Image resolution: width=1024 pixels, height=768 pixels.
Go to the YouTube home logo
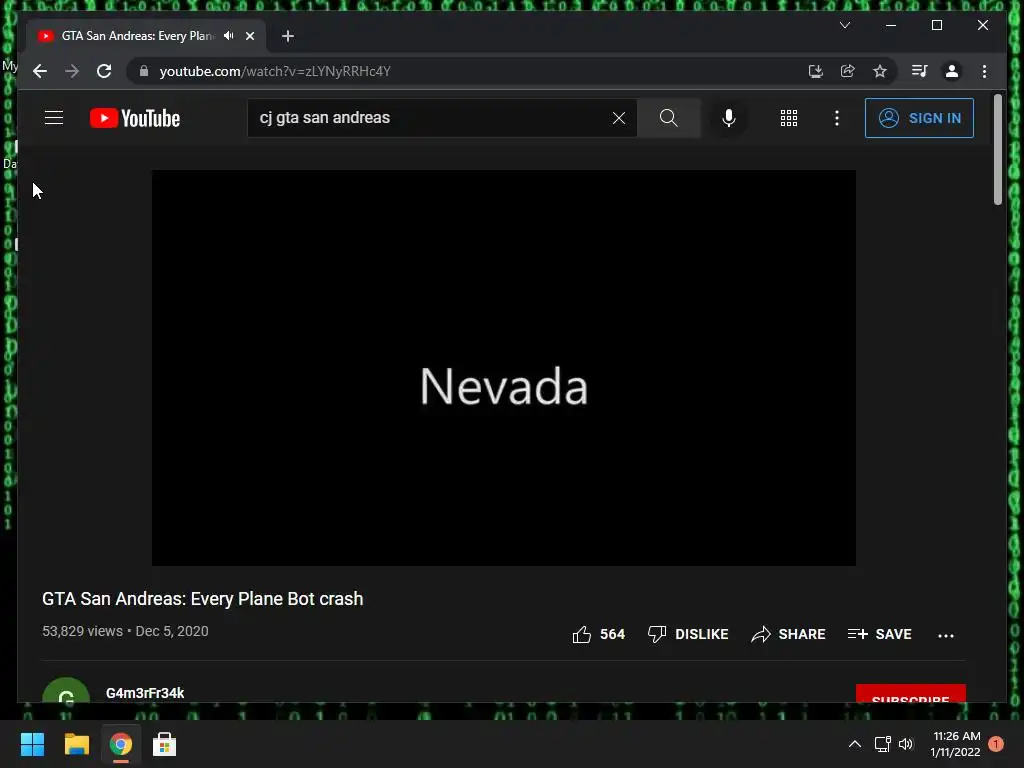[135, 118]
